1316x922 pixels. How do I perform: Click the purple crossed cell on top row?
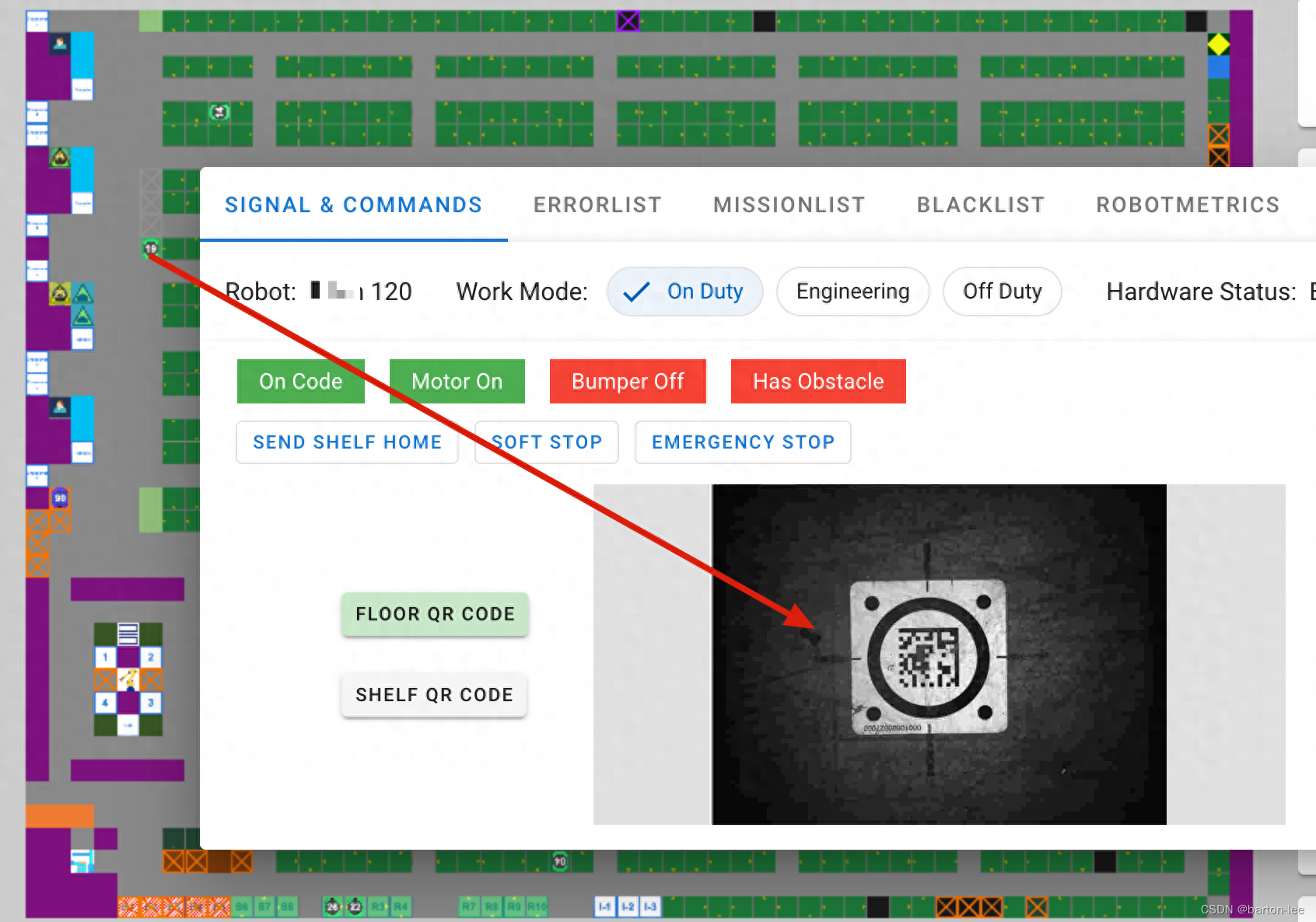[628, 21]
